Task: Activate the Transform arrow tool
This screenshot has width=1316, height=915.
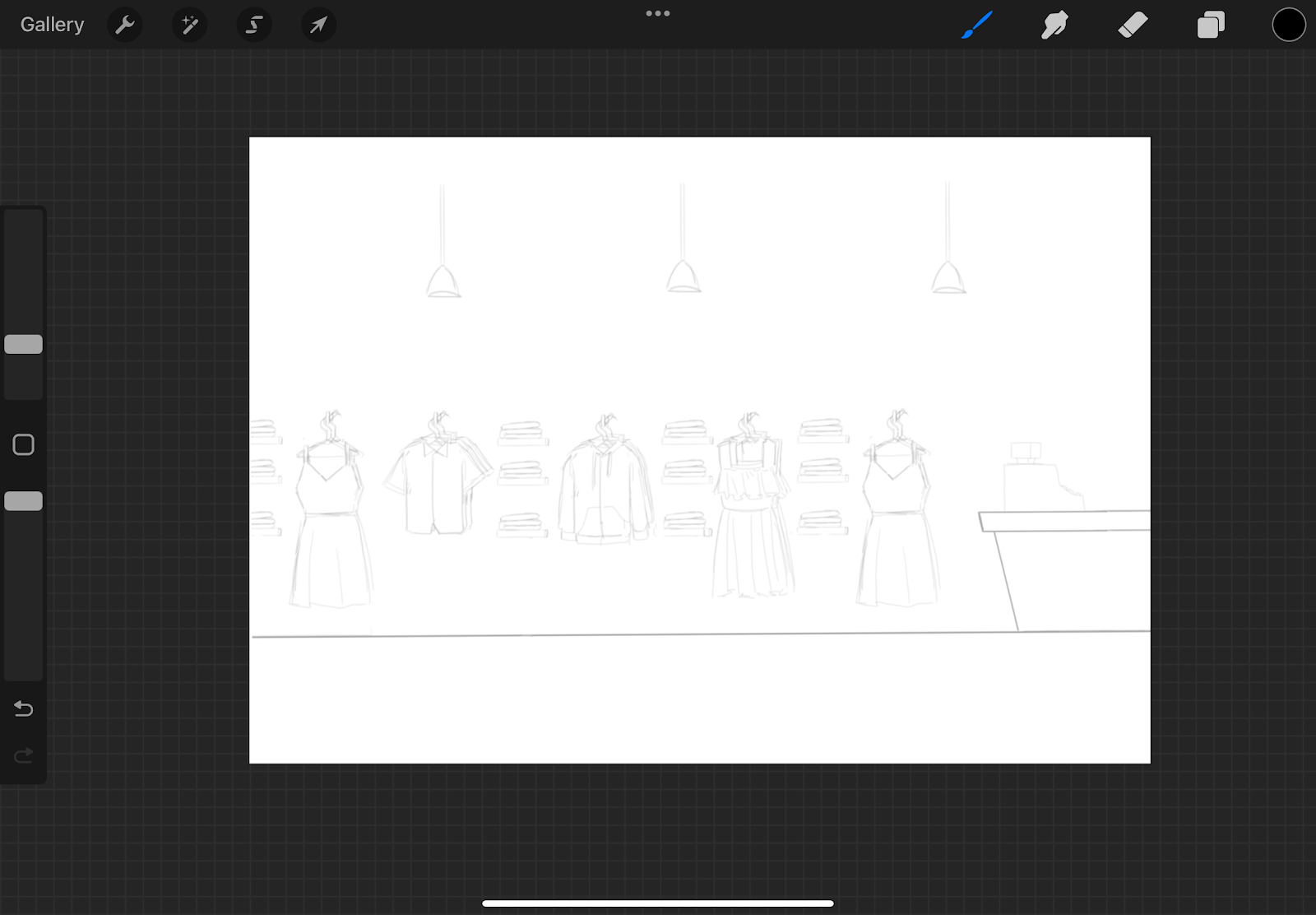Action: point(318,25)
